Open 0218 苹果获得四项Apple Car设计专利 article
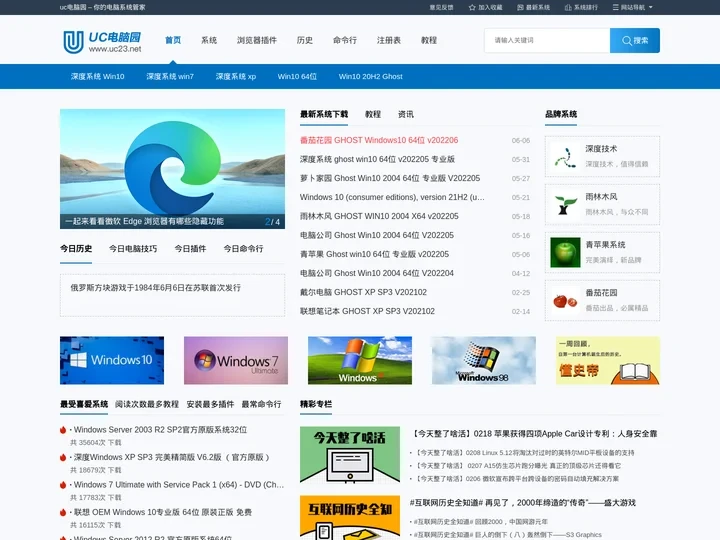Image resolution: width=720 pixels, height=540 pixels. pyautogui.click(x=534, y=434)
